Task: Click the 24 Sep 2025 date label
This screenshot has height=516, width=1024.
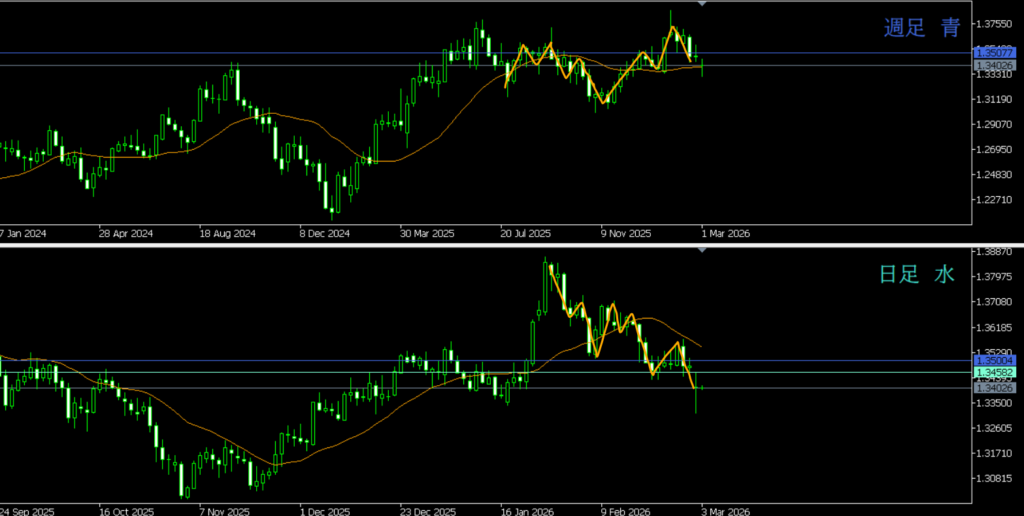Action: click(25, 508)
